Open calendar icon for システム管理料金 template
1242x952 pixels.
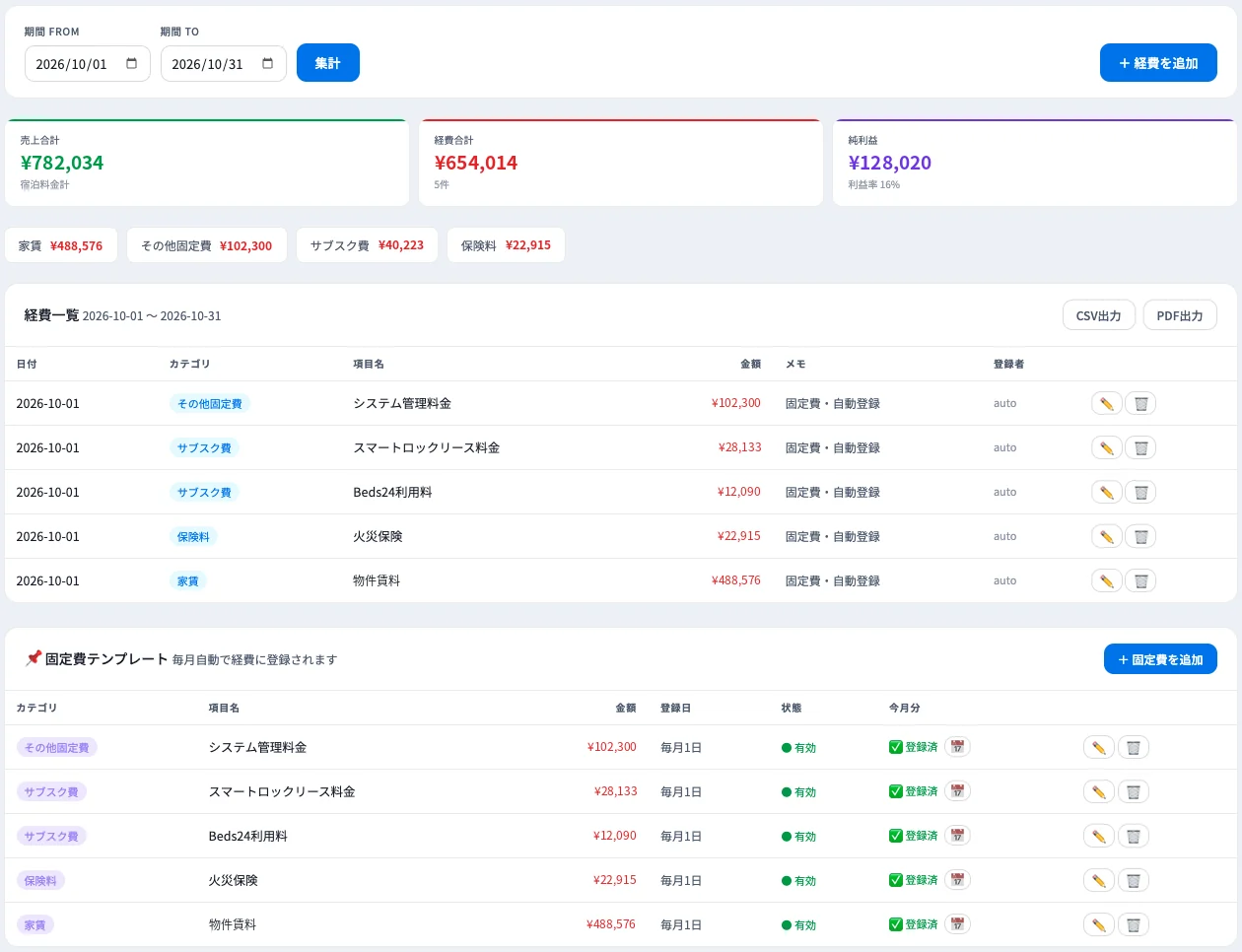tap(957, 746)
